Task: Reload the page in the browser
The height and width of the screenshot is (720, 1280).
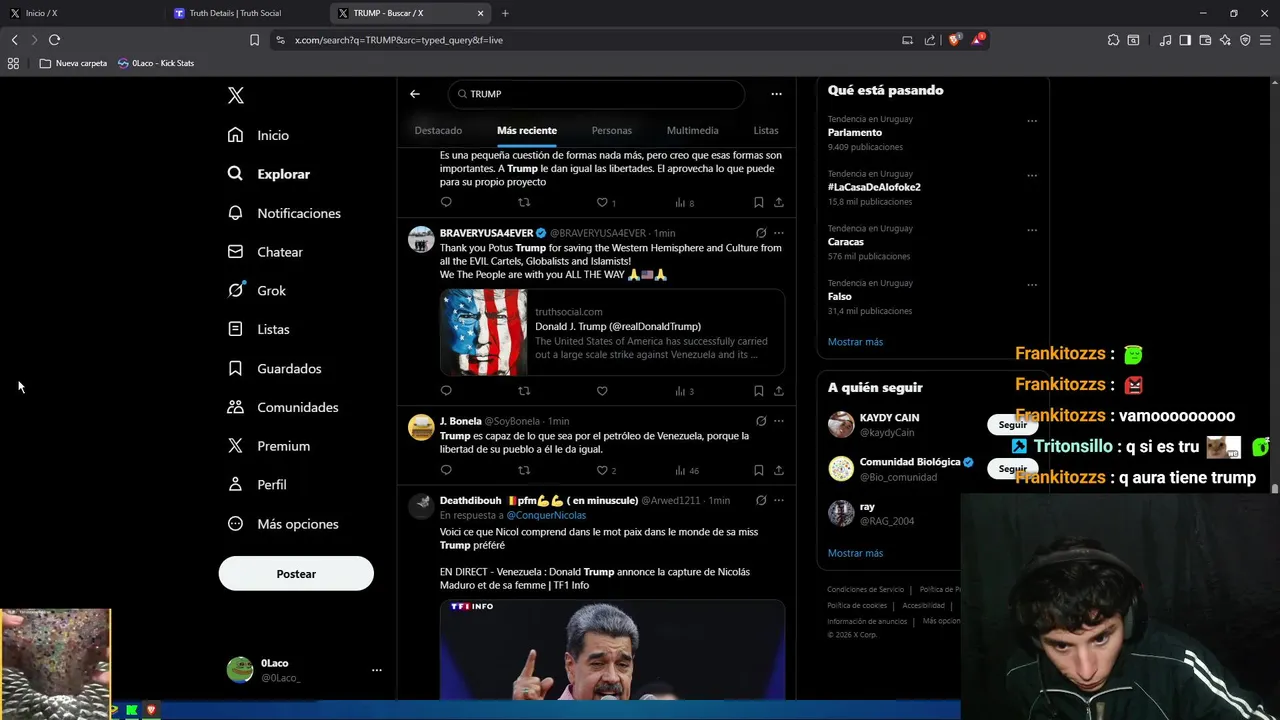Action: (x=54, y=40)
